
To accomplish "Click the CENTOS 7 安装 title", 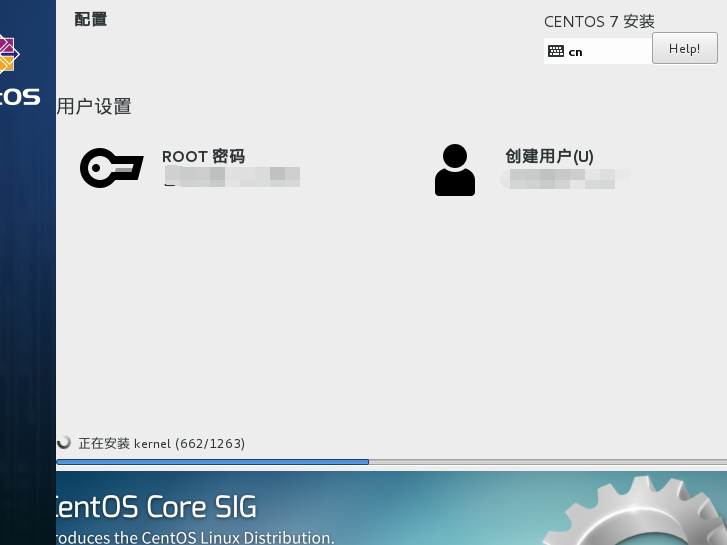I will click(599, 21).
